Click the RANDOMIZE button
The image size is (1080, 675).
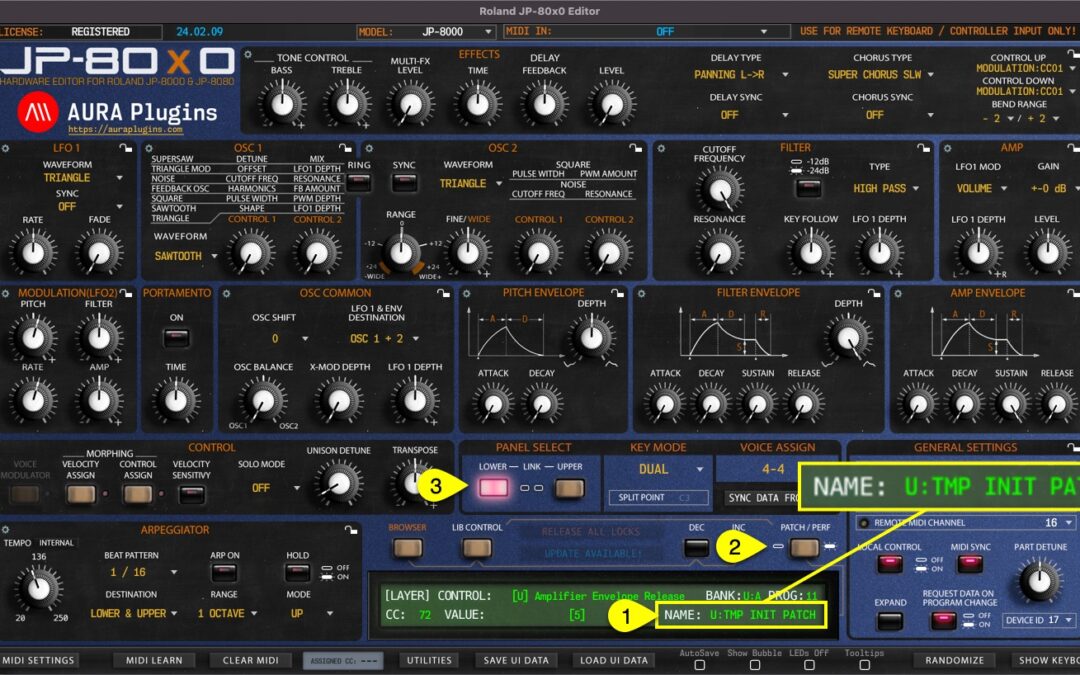pos(954,660)
